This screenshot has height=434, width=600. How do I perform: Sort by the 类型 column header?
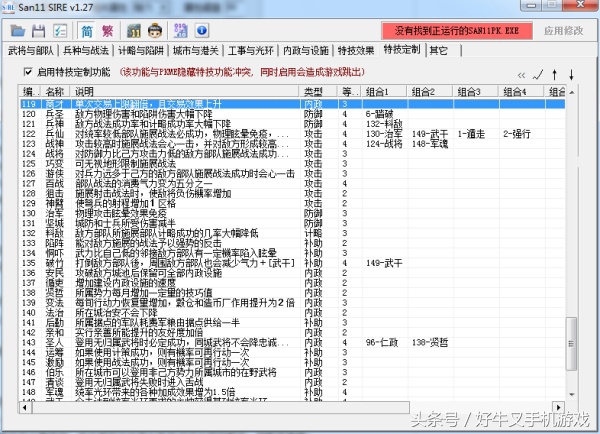point(318,91)
